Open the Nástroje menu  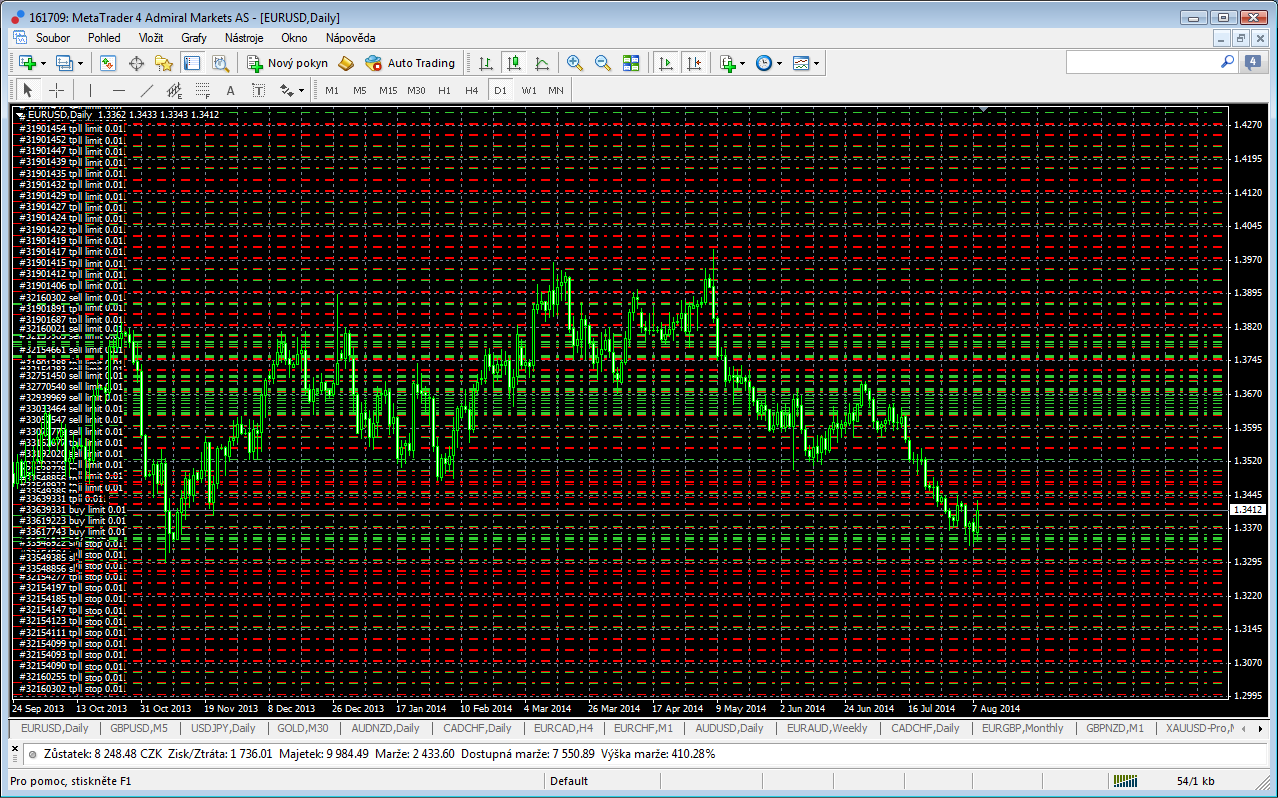[244, 37]
